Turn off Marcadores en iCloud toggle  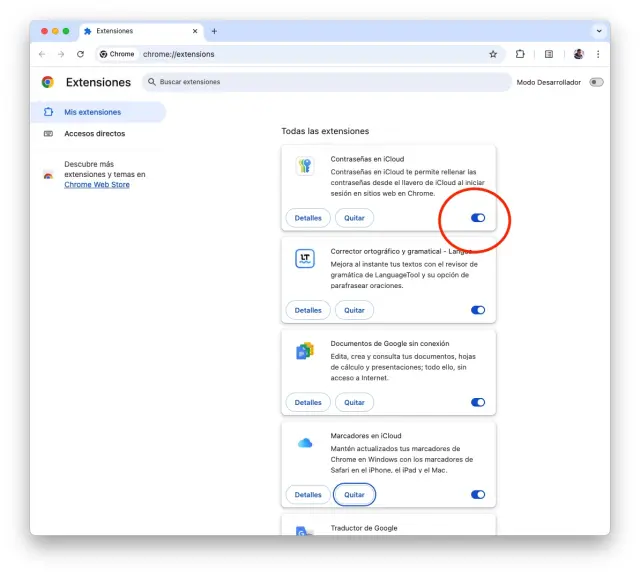(x=478, y=494)
